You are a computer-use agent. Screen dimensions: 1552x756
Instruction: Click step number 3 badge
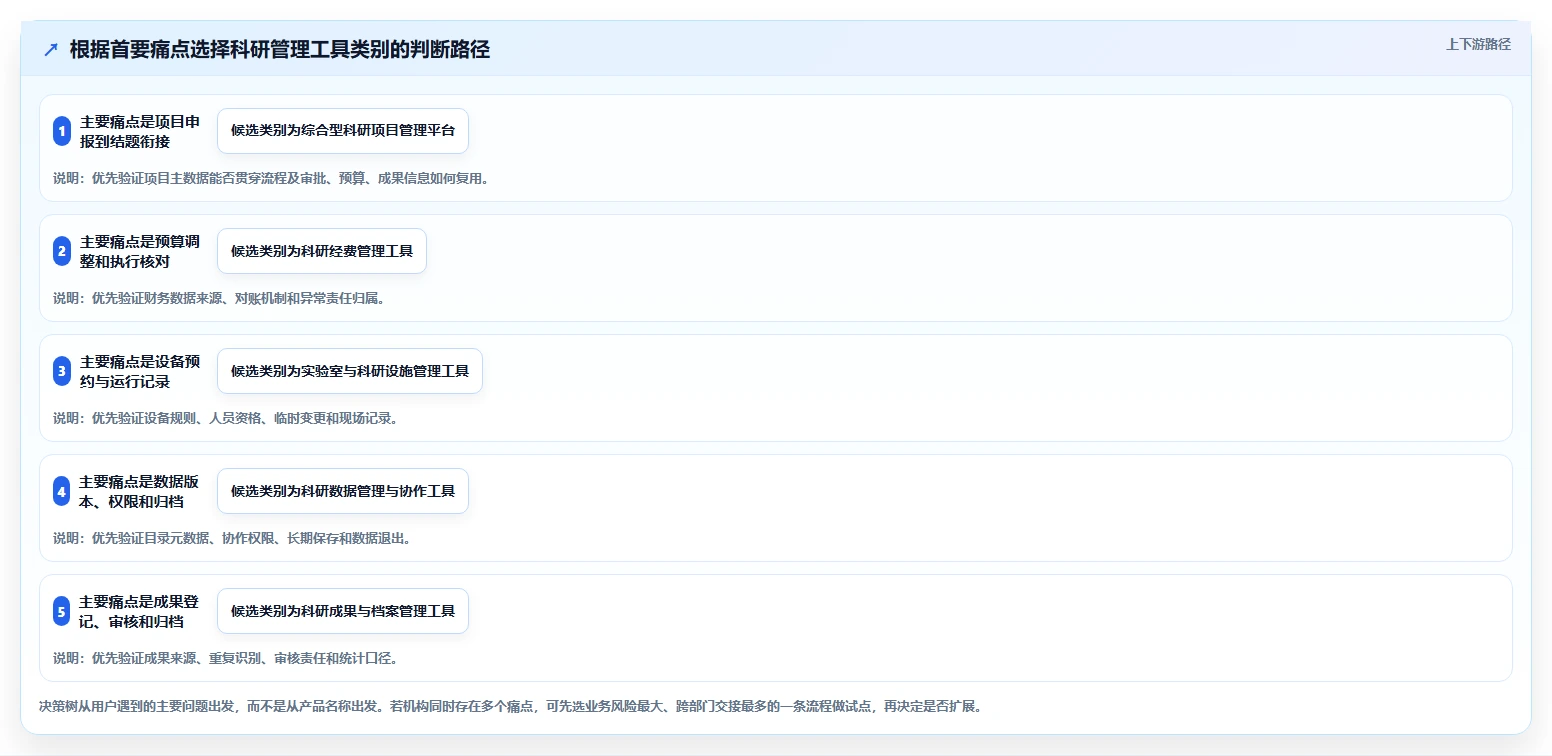pyautogui.click(x=62, y=371)
